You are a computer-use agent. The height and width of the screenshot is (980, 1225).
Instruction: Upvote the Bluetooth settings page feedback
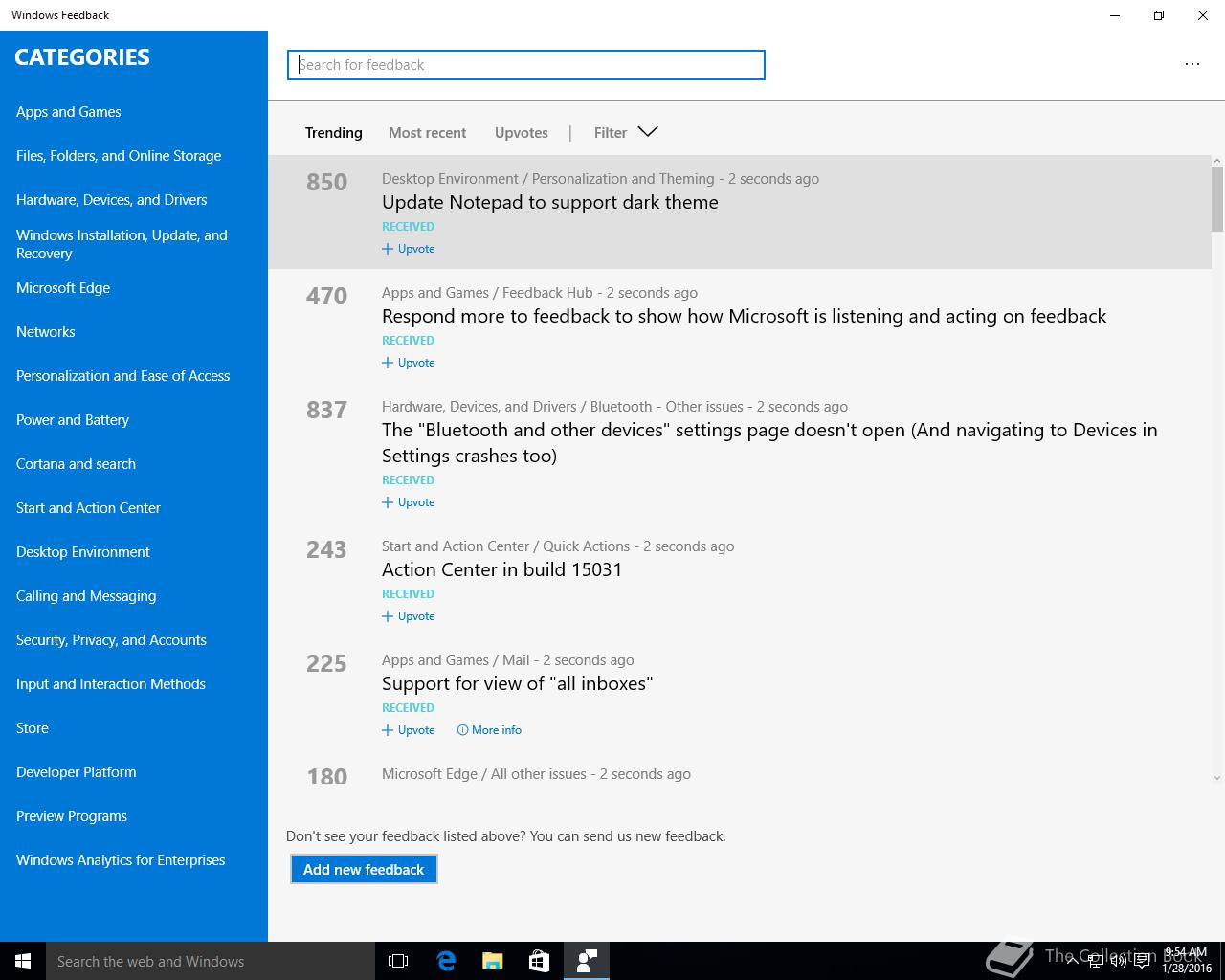[409, 502]
